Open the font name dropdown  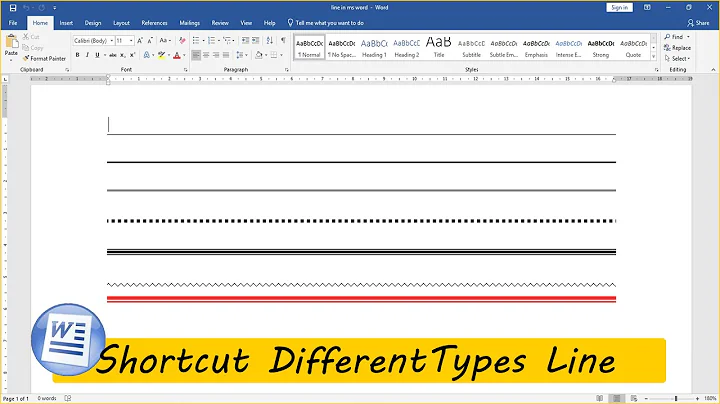click(x=112, y=41)
